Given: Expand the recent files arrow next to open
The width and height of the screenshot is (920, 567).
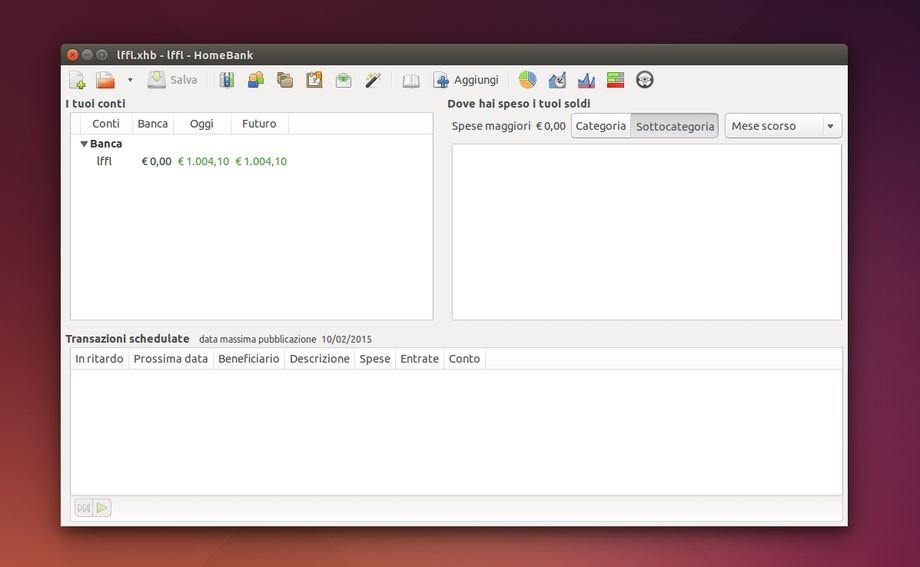Looking at the screenshot, I should (x=130, y=80).
